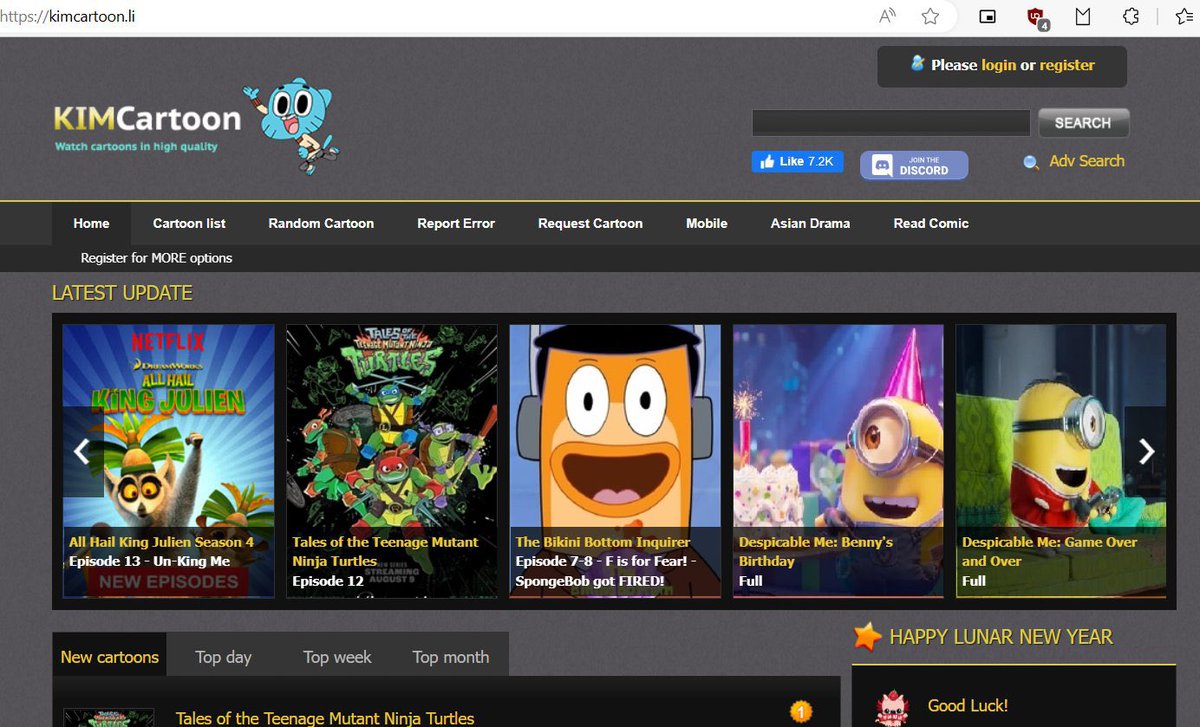Click the login link at the top

click(x=997, y=65)
